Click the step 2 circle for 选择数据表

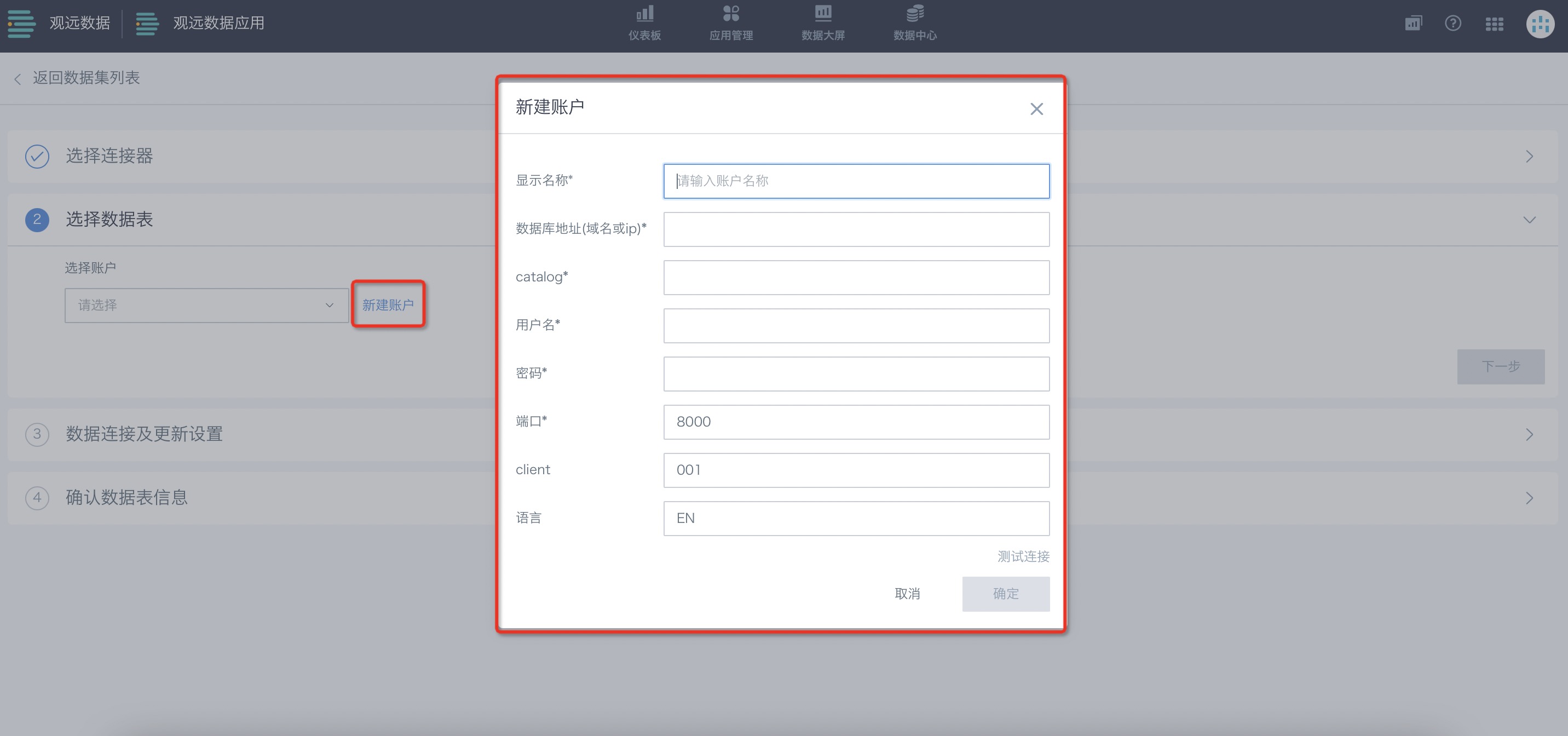coord(37,219)
